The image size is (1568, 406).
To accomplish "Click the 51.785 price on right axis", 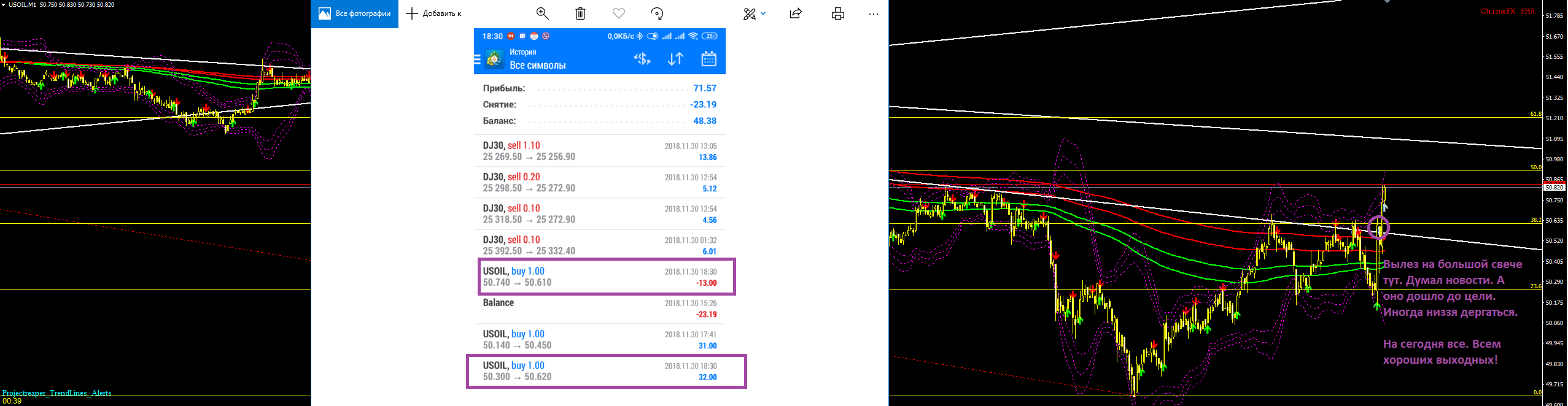I will (1554, 16).
